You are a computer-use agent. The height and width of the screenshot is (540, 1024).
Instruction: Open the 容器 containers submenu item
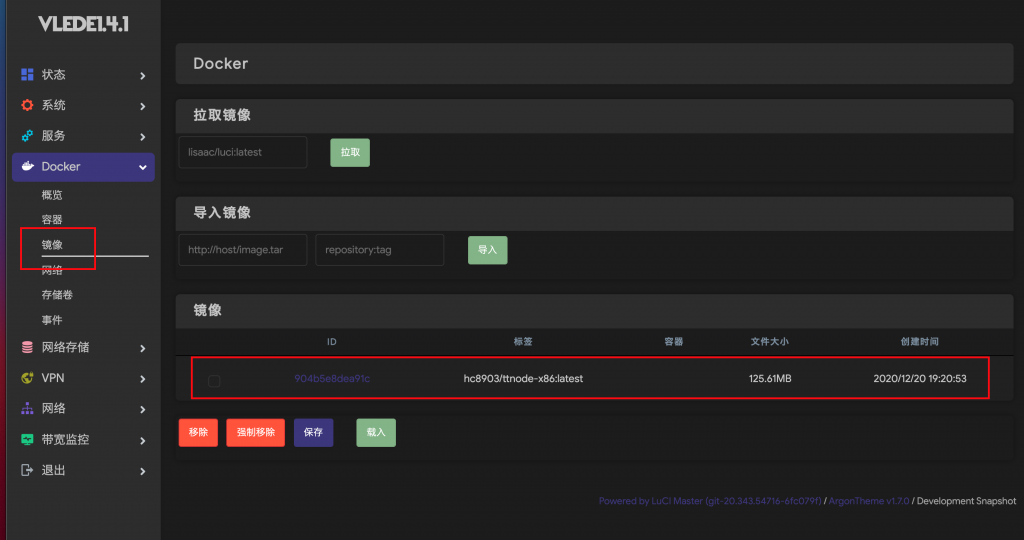(52, 220)
